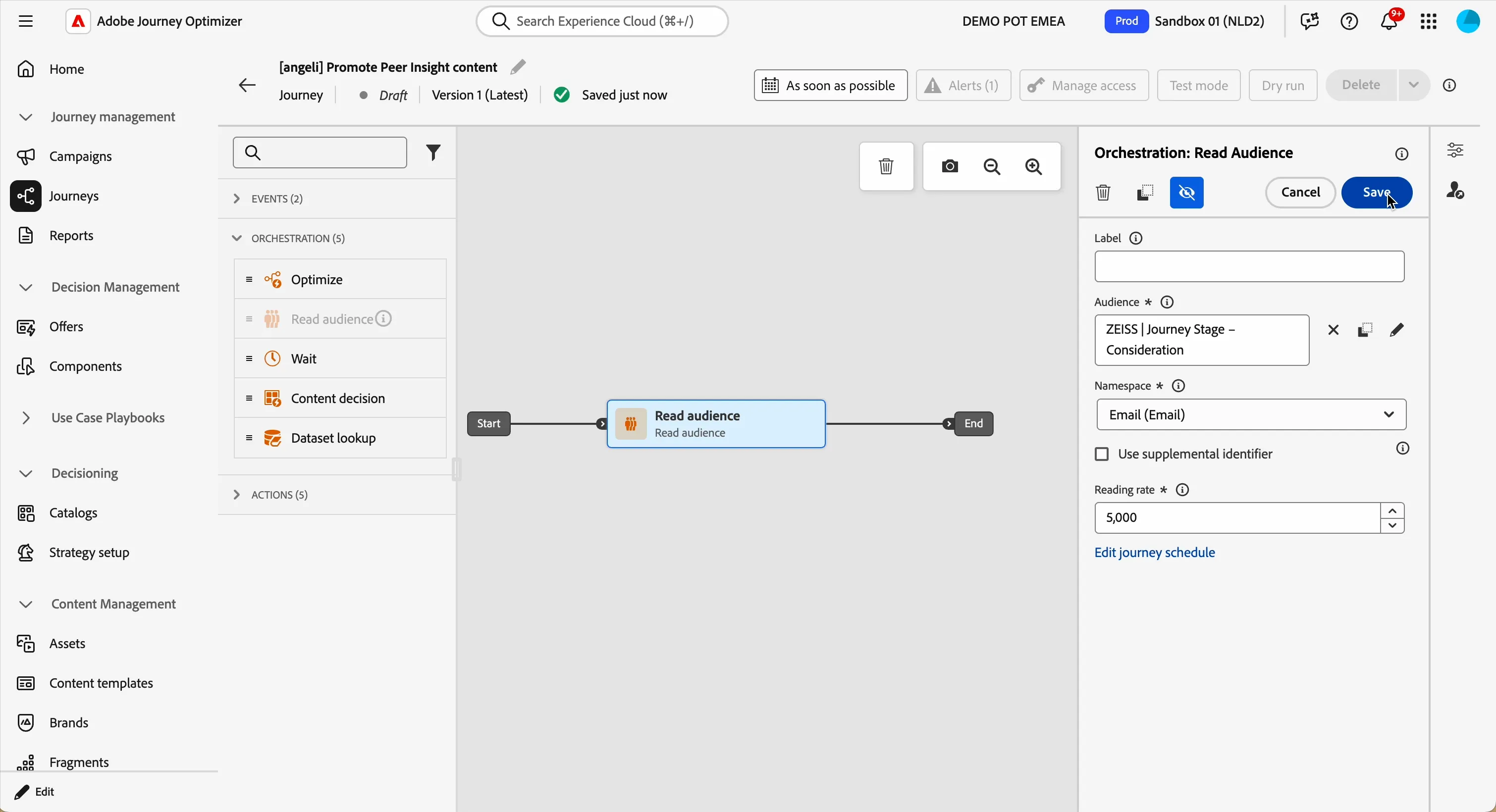Follow the Edit journey schedule link
The image size is (1496, 812).
point(1155,553)
